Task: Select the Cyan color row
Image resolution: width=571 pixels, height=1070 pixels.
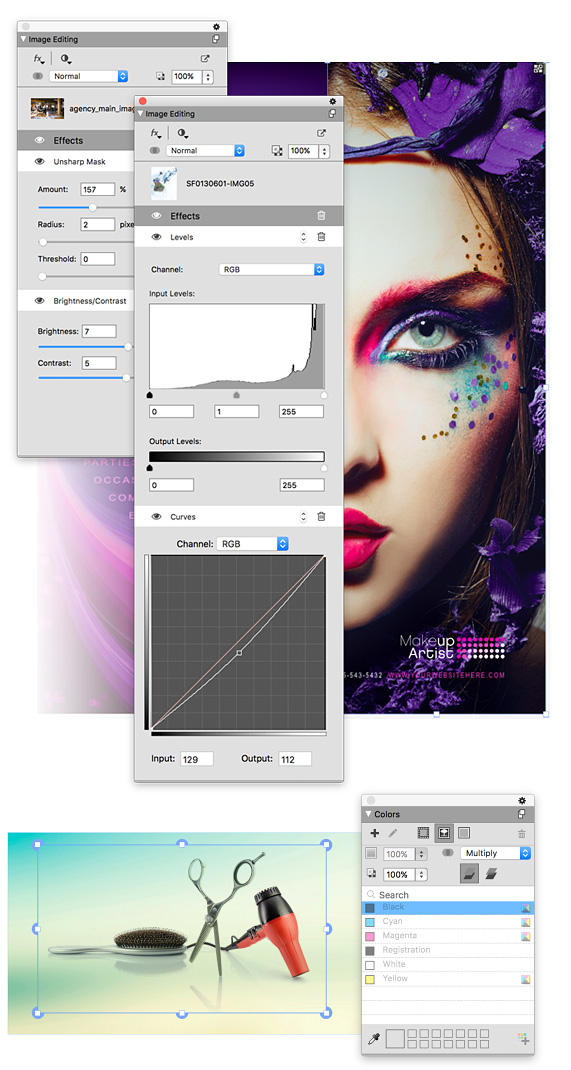Action: pos(448,921)
